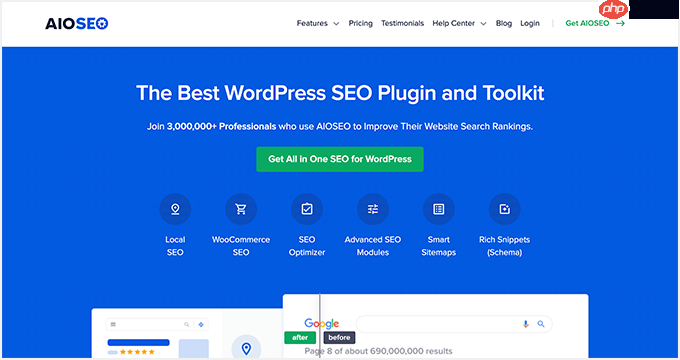The height and width of the screenshot is (360, 680).
Task: Open the Testimonials page
Action: tap(402, 23)
